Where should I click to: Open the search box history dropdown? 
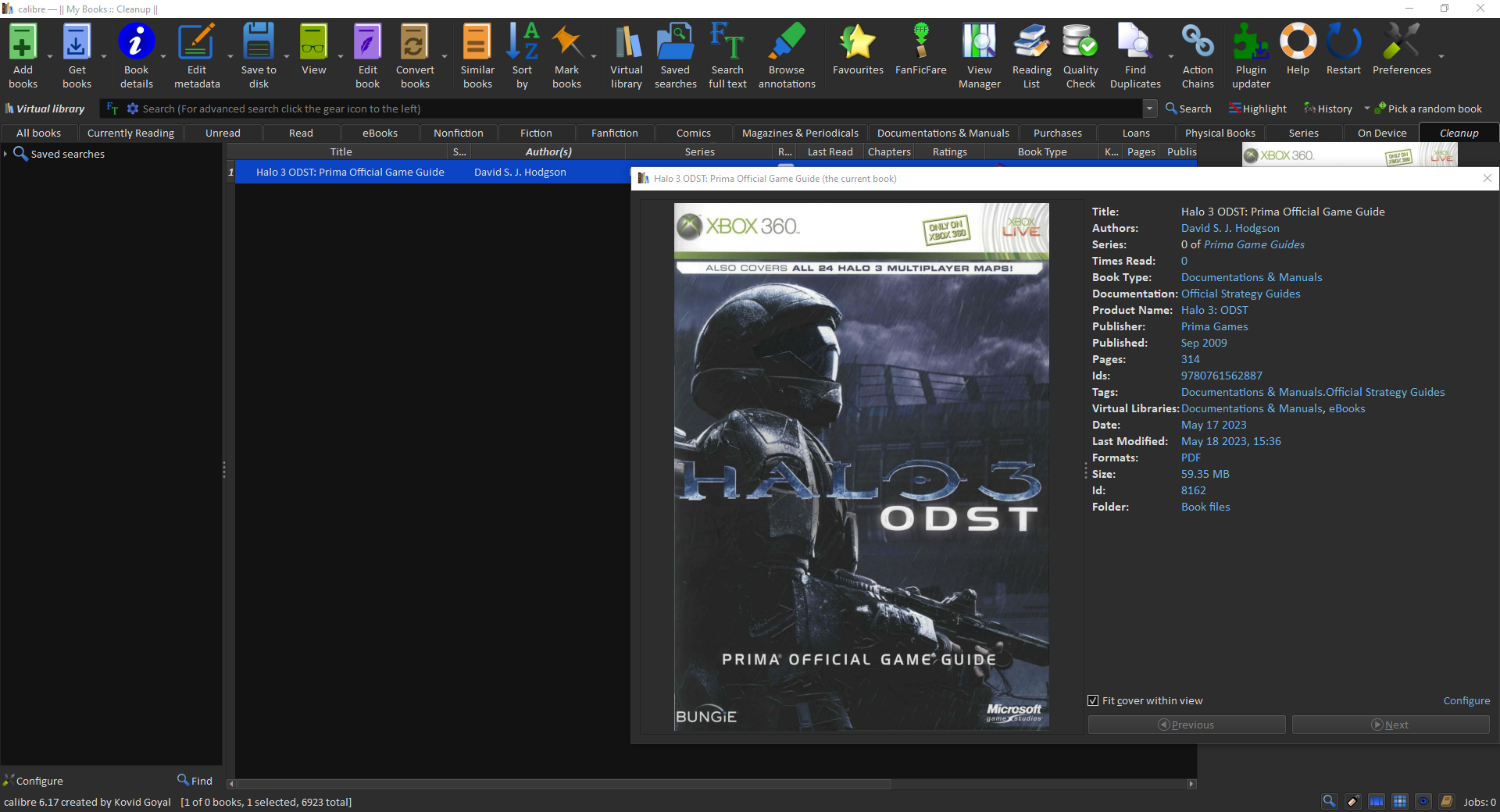pos(1150,109)
